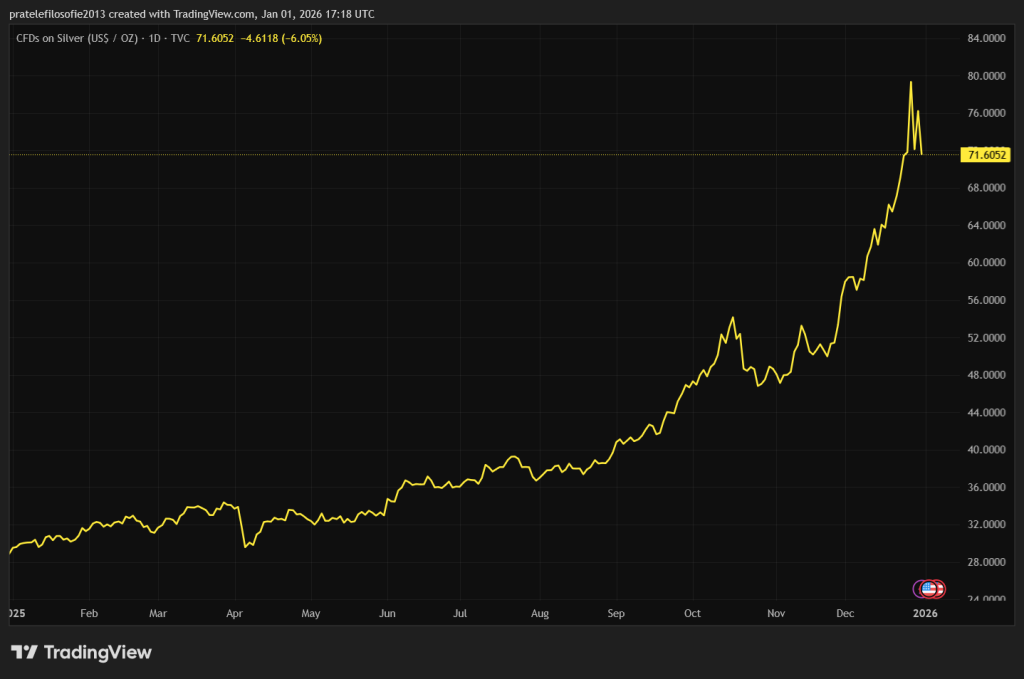Click the -4.6118 (-6.05%) change value
The height and width of the screenshot is (679, 1024).
[x=282, y=38]
